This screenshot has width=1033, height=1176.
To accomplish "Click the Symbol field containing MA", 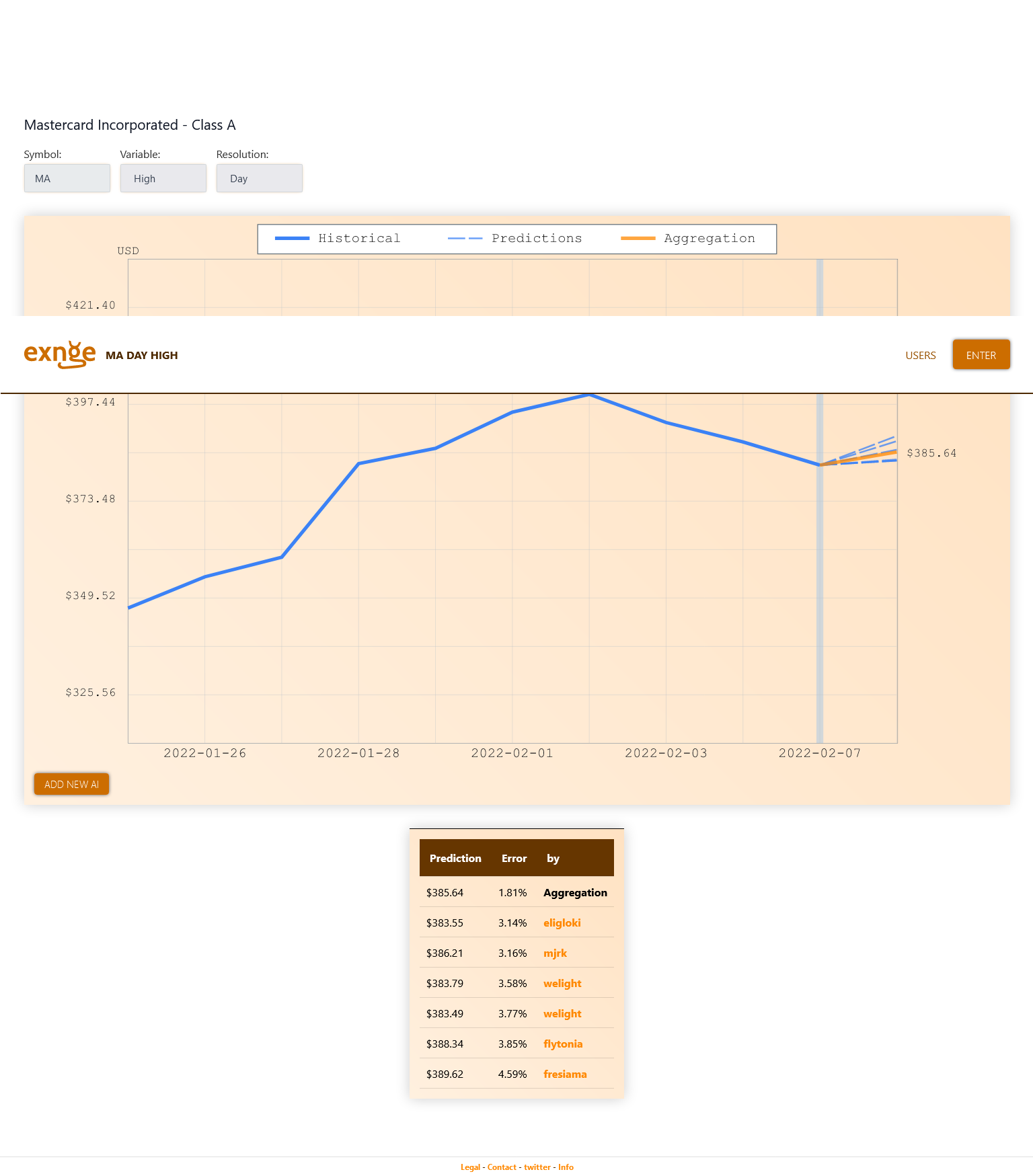I will point(67,178).
